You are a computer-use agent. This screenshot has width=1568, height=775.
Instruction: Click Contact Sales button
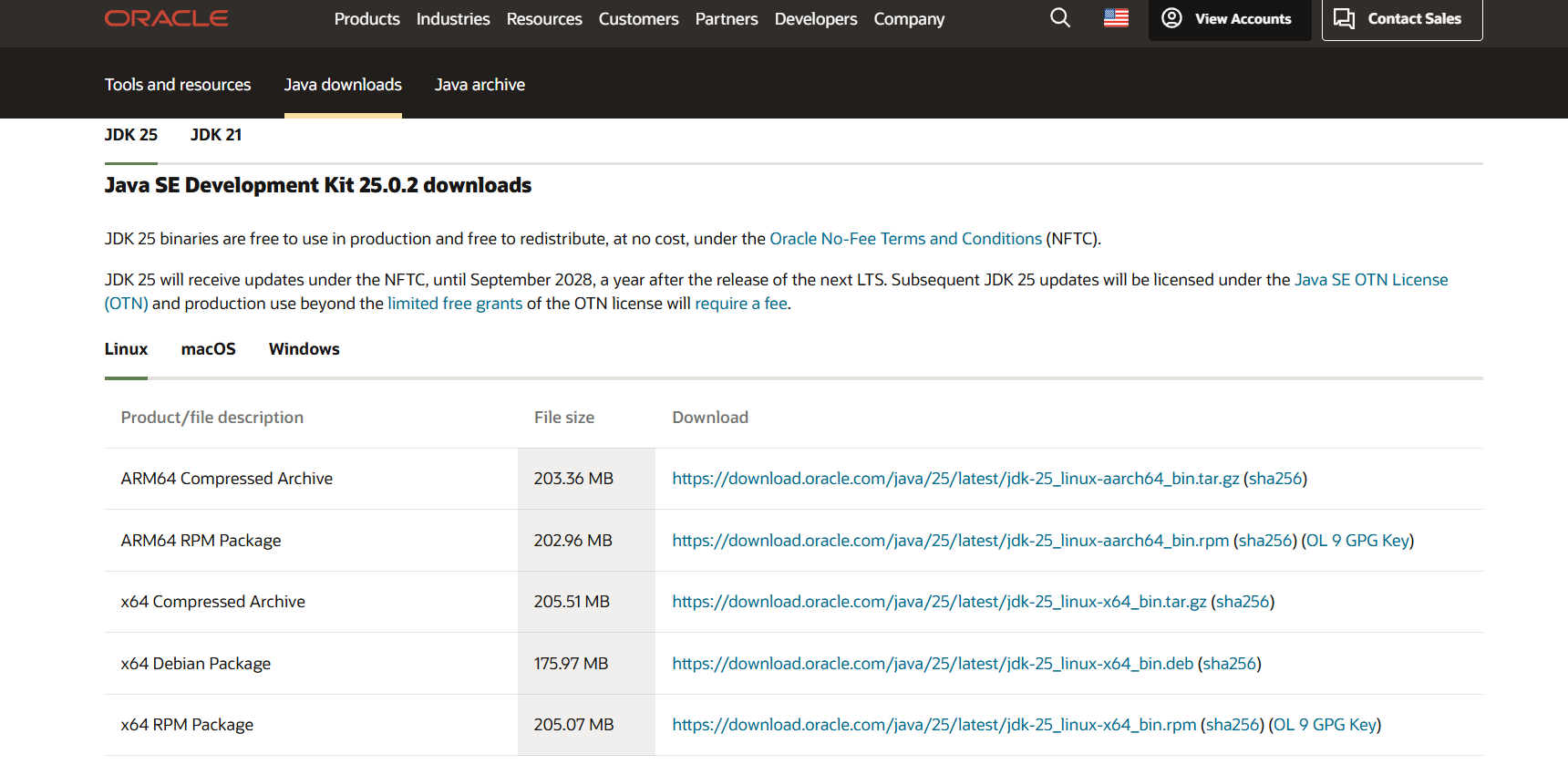pyautogui.click(x=1402, y=18)
